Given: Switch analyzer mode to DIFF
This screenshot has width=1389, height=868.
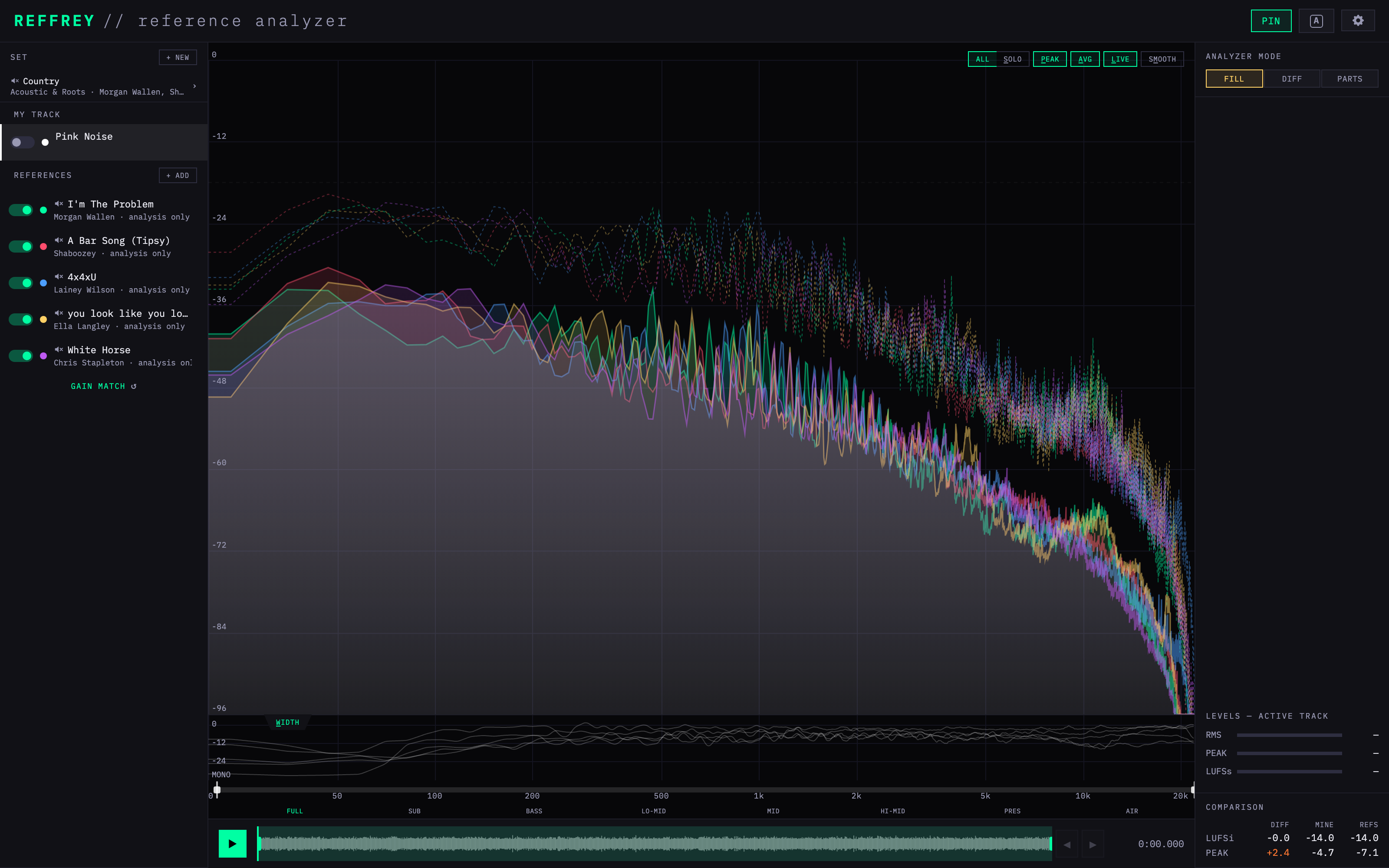Looking at the screenshot, I should 1291,79.
